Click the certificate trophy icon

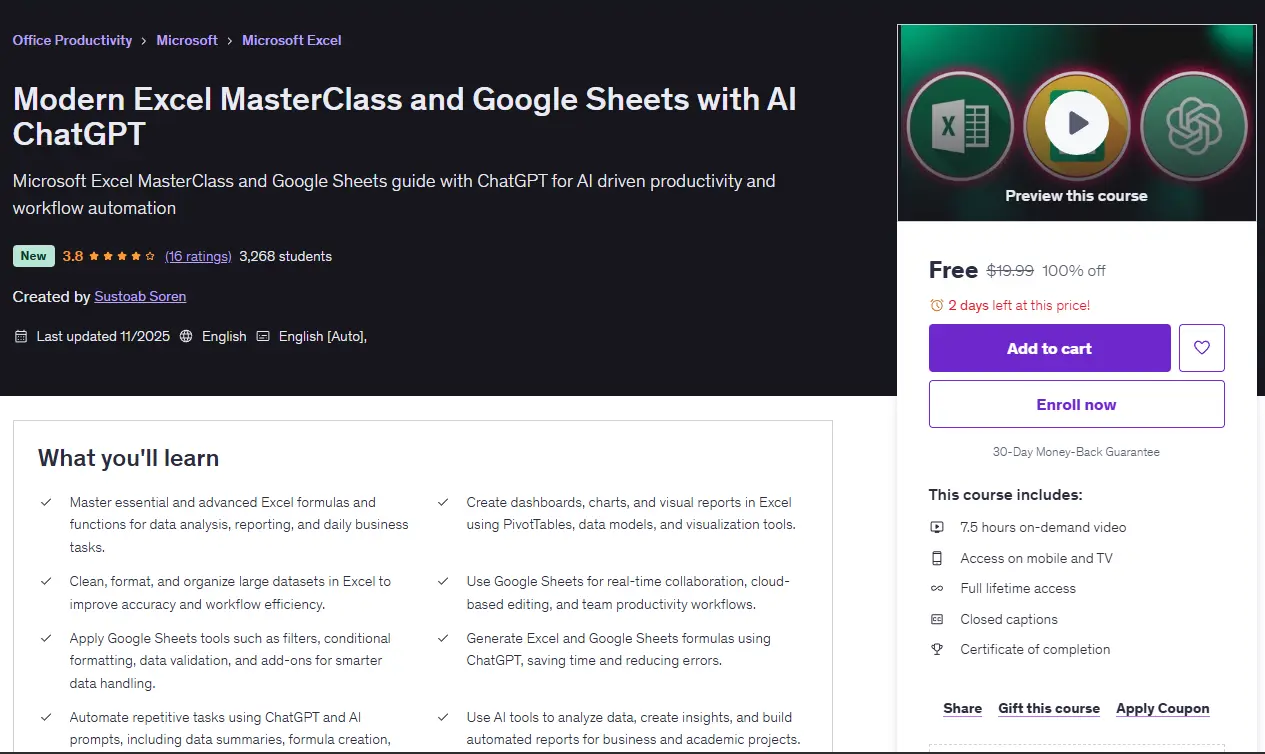[937, 649]
